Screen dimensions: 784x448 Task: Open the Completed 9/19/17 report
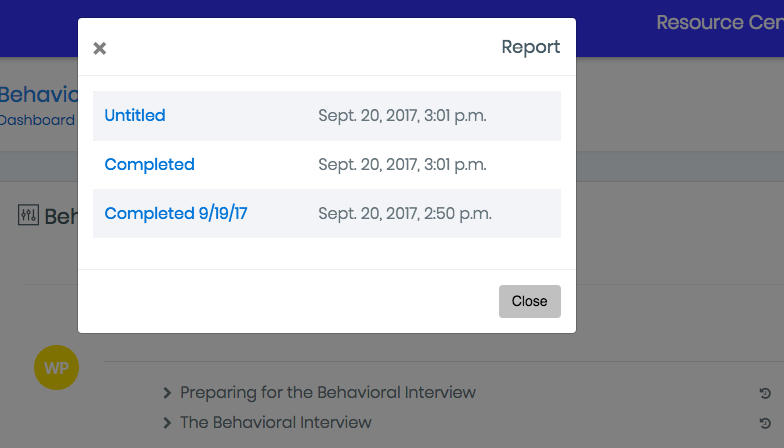click(176, 214)
